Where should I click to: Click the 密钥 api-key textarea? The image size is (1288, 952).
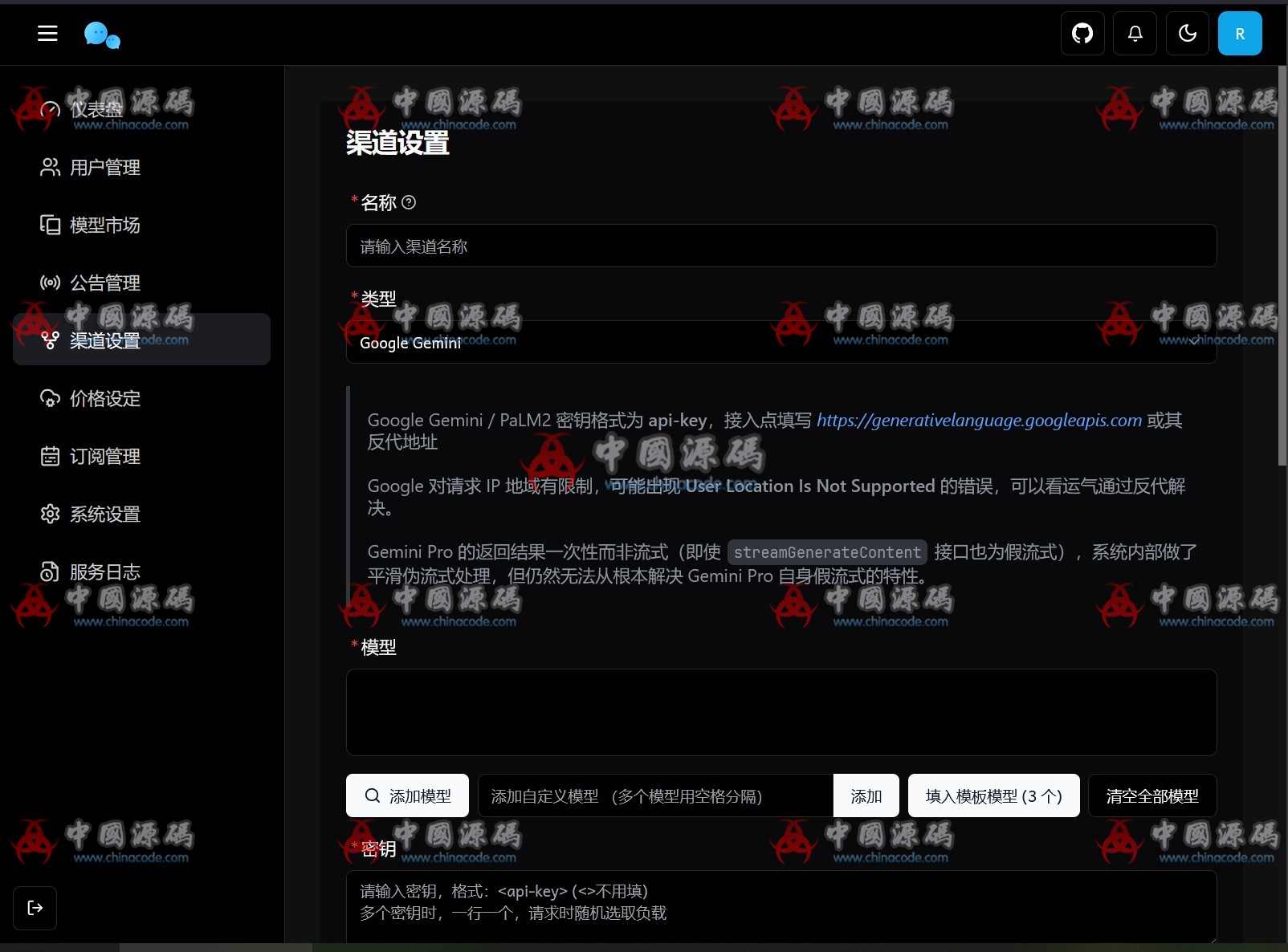coord(781,907)
